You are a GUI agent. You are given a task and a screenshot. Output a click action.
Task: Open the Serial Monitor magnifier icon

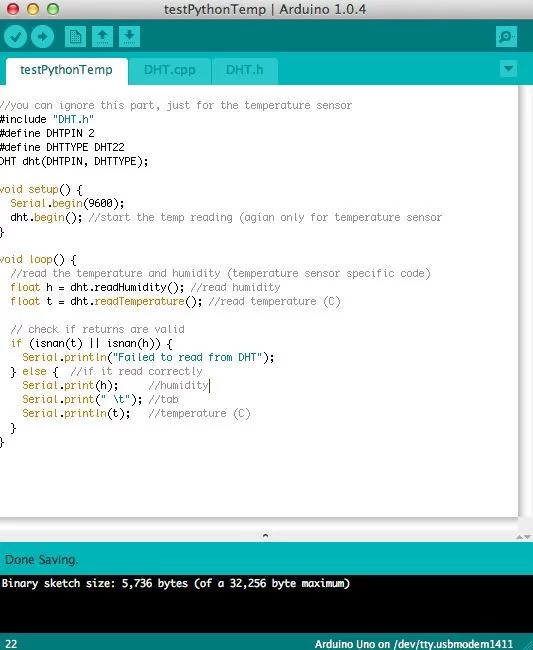[506, 37]
